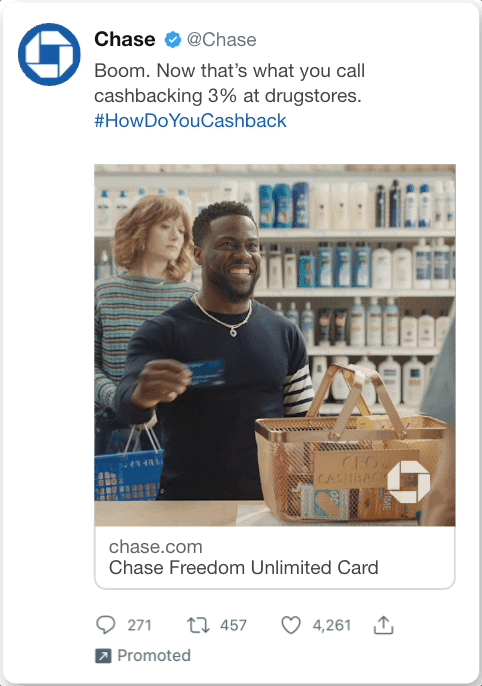This screenshot has height=686, width=482.
Task: Click the Promoted arrow icon
Action: (x=103, y=656)
